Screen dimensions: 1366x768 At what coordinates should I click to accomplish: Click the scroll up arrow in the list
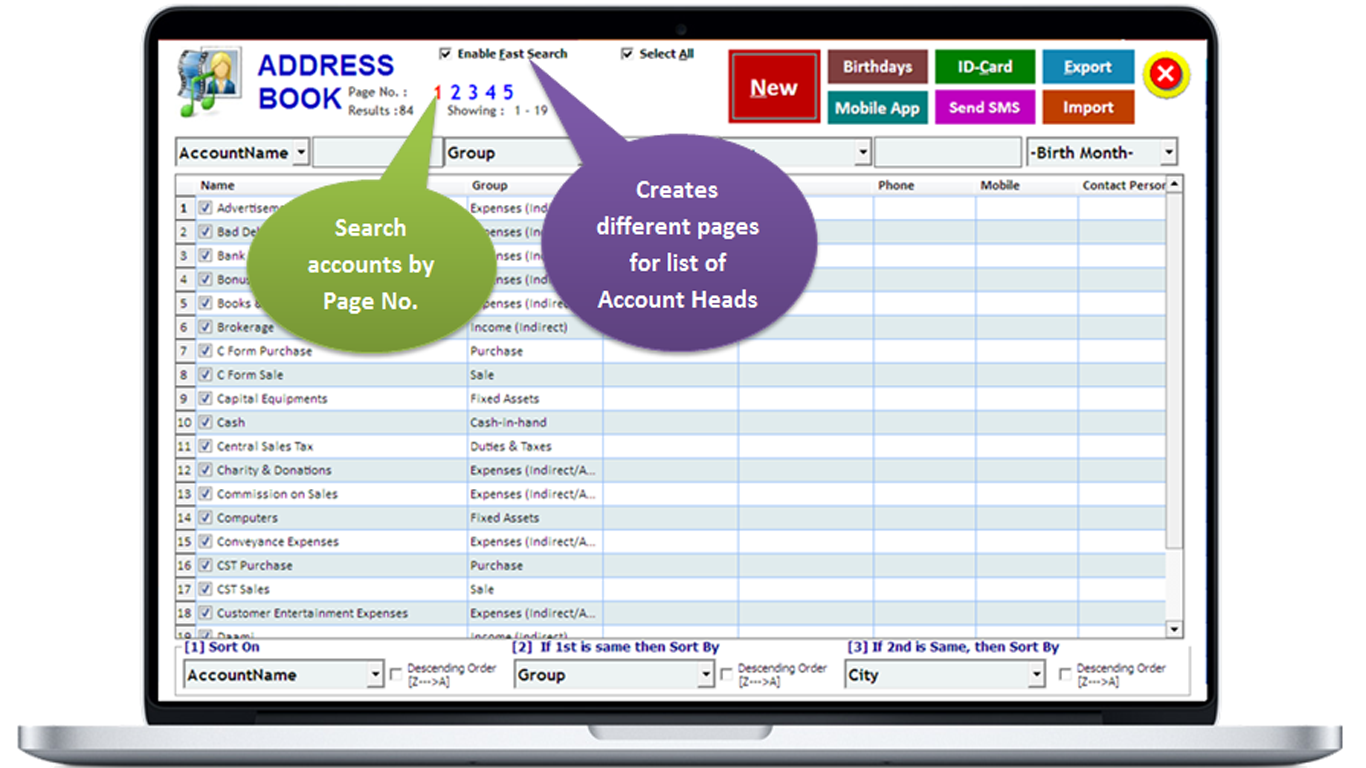1174,185
